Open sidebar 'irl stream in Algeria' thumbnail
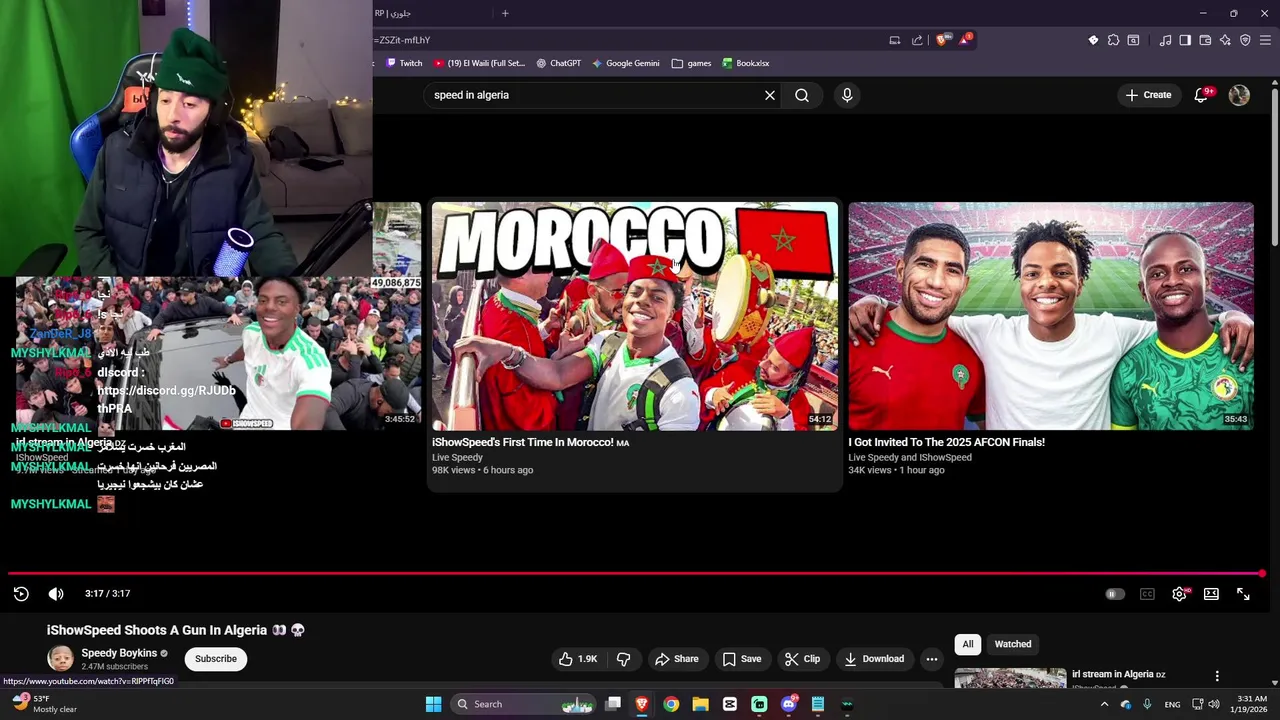The width and height of the screenshot is (1280, 720). point(1010,678)
